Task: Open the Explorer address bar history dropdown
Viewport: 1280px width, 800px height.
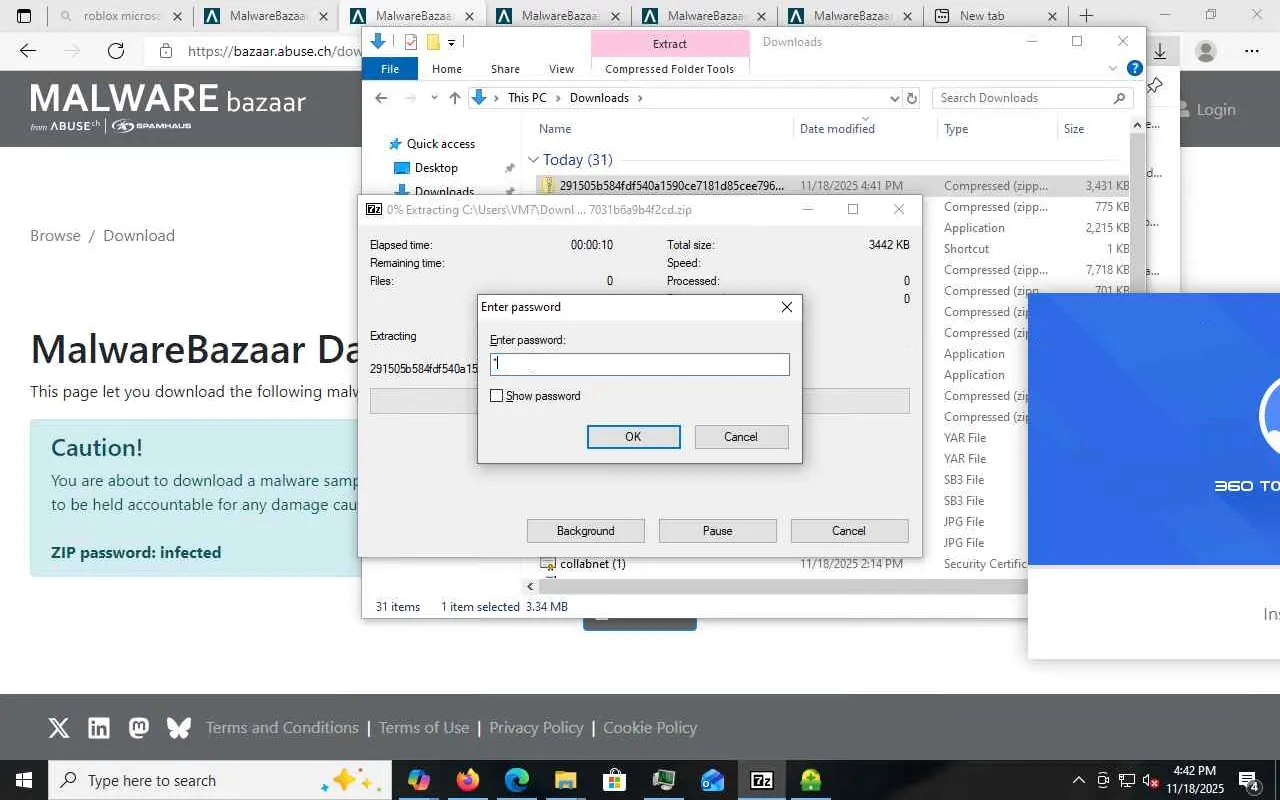Action: pos(894,98)
